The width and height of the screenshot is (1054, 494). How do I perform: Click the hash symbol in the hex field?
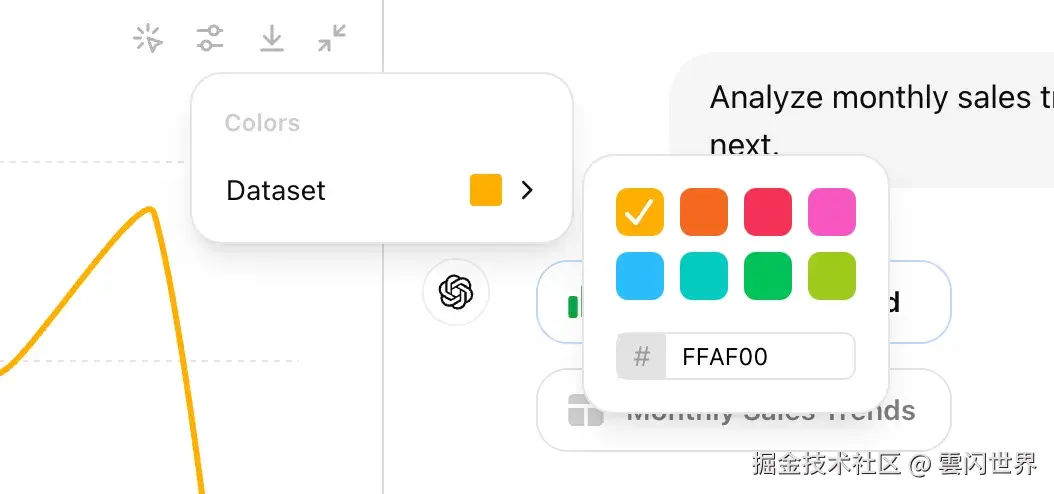point(642,357)
